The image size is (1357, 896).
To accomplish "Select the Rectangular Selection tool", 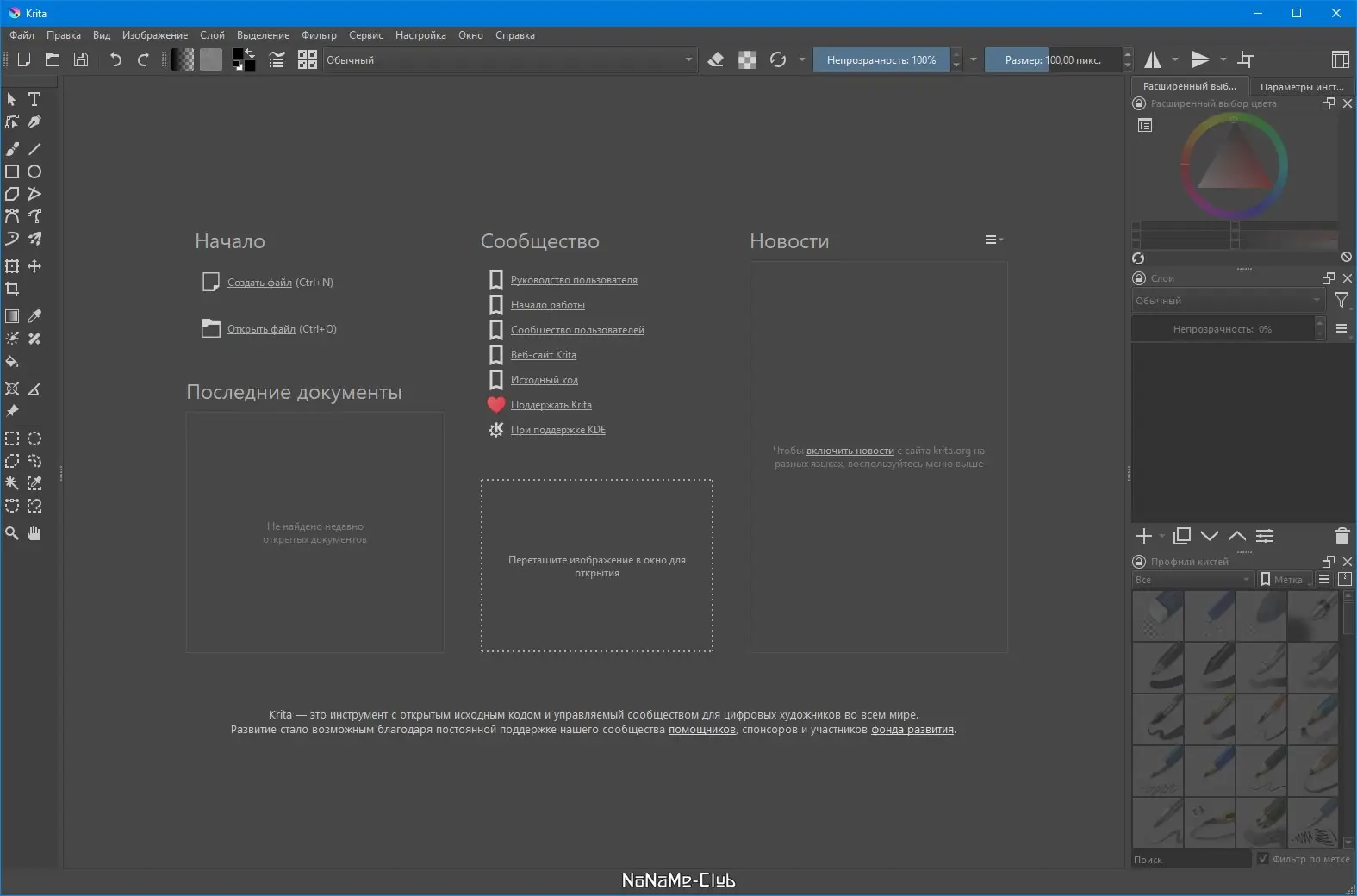I will click(x=12, y=439).
